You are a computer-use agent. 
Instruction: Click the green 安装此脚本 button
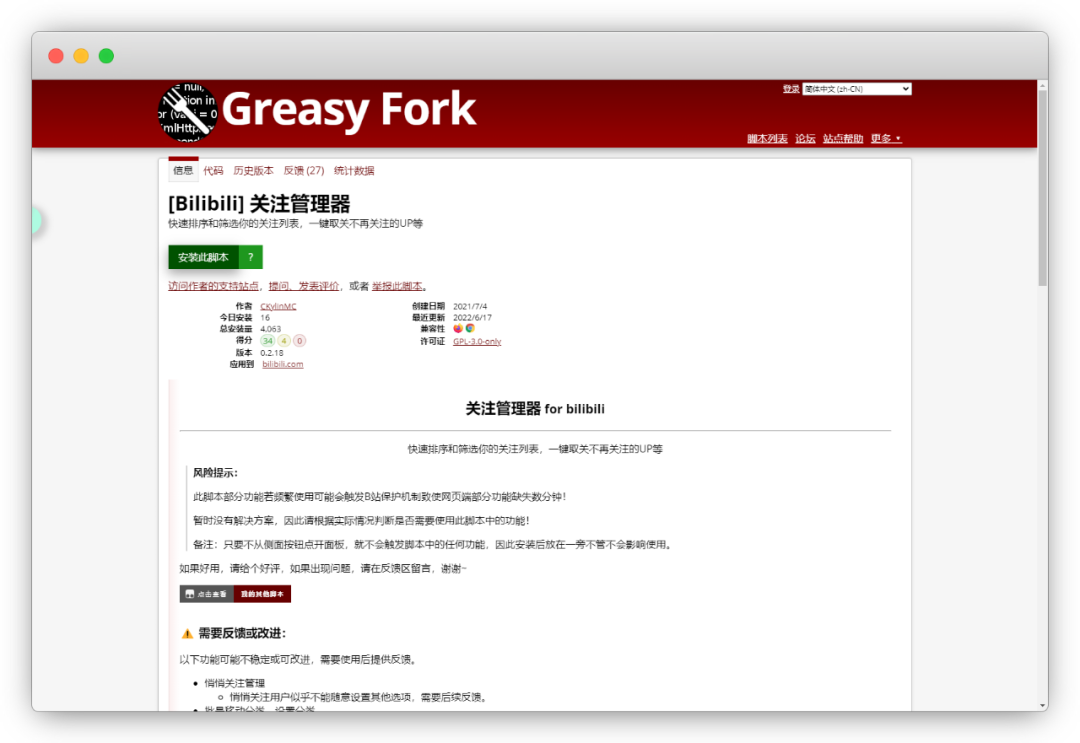coord(203,257)
